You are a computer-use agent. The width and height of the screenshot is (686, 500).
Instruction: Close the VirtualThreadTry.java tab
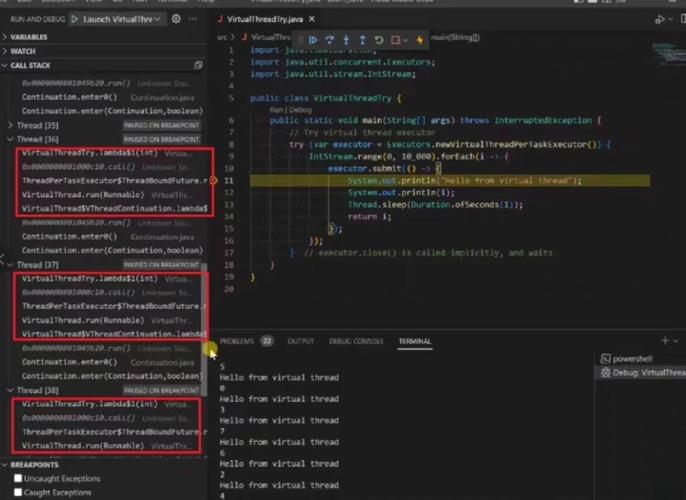(x=312, y=19)
